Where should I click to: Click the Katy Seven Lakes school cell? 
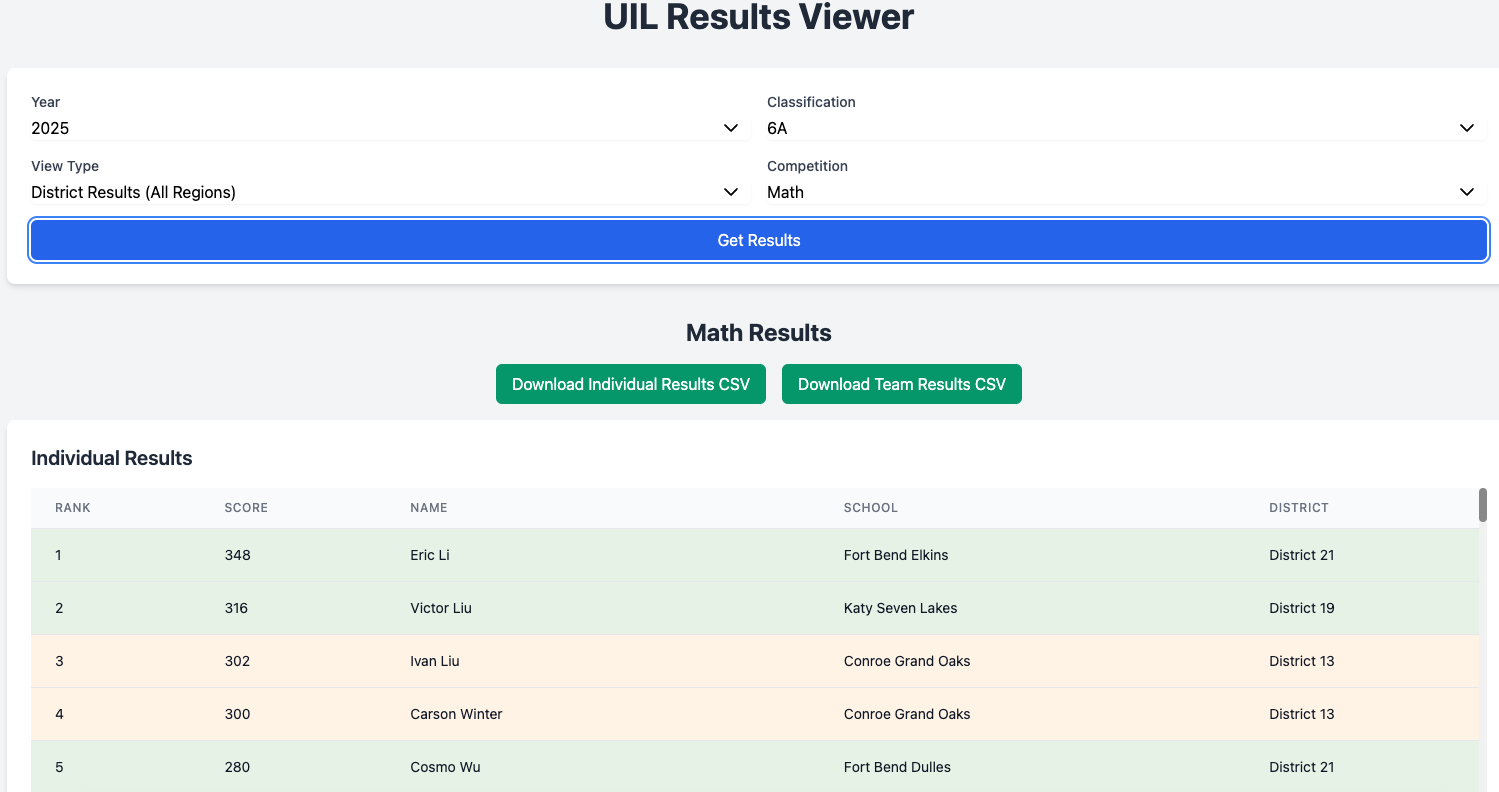tap(900, 608)
